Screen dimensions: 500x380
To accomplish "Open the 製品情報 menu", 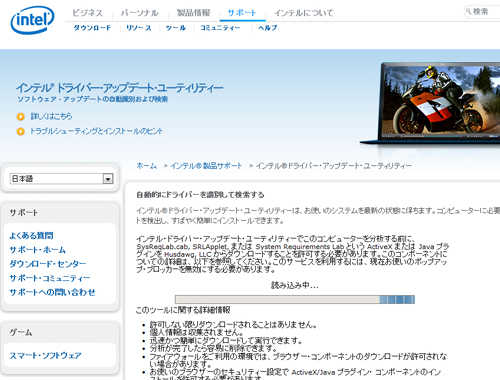I will click(x=193, y=13).
